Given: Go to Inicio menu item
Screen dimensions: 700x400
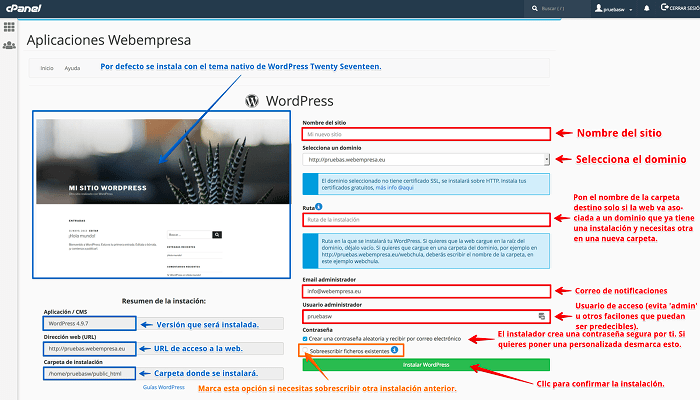Looking at the screenshot, I should click(47, 68).
